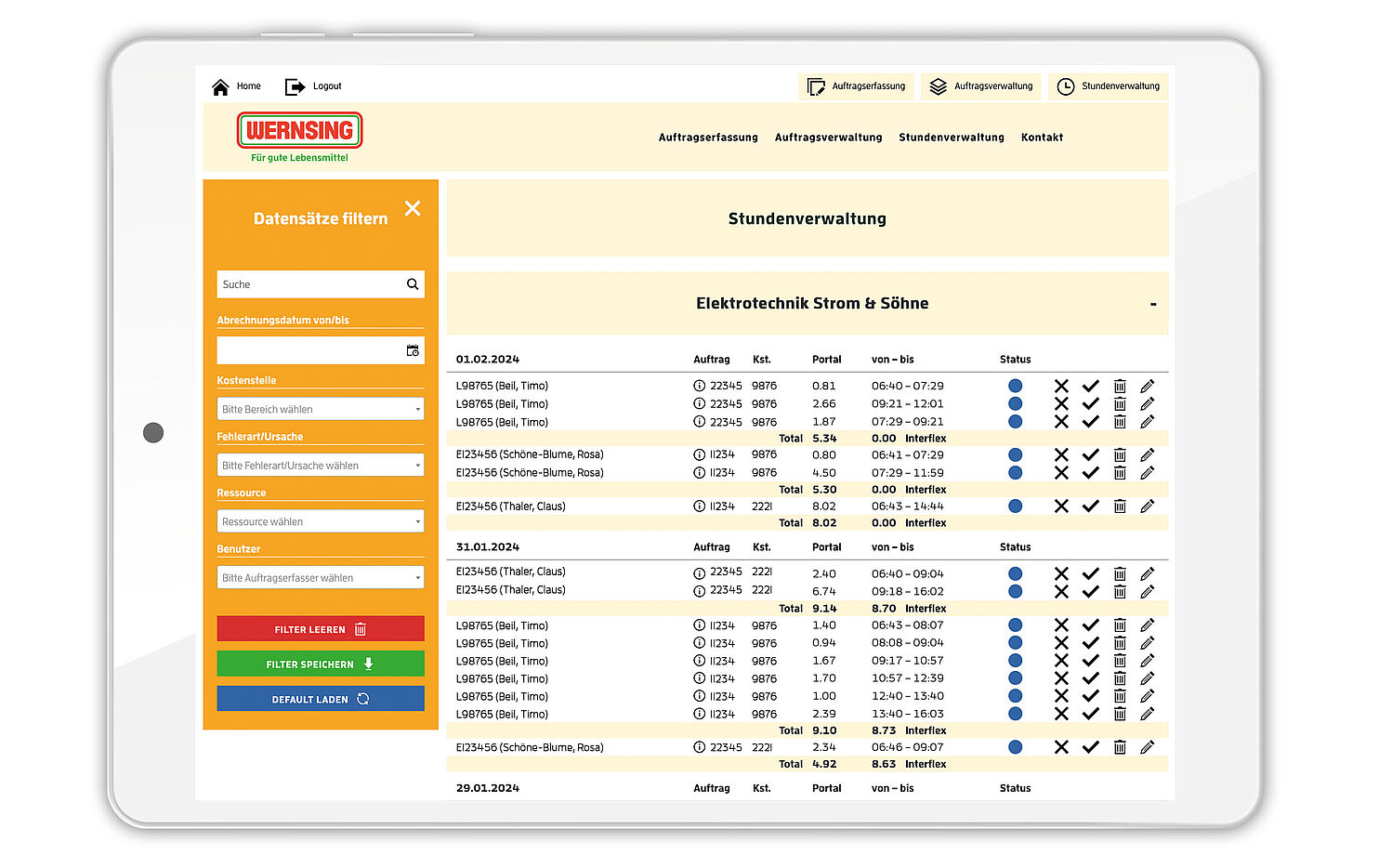Click status dot of 09:21 – 12:01 entry
The image size is (1379, 868).
1016,403
